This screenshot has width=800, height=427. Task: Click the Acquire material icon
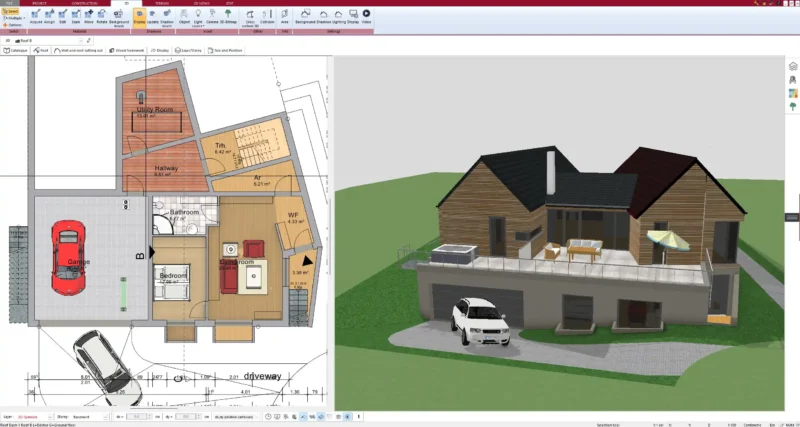(36, 15)
